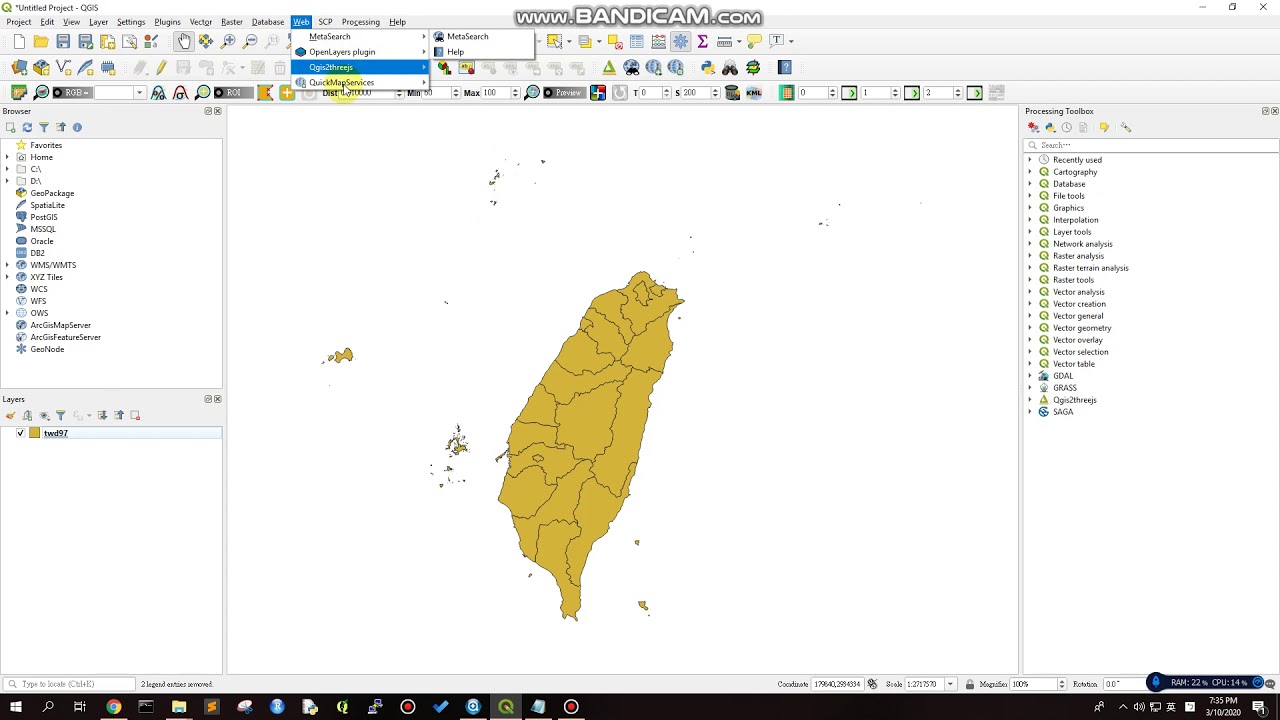Toggle the Preview radio button
Viewport: 1280px width, 720px height.
(x=563, y=93)
